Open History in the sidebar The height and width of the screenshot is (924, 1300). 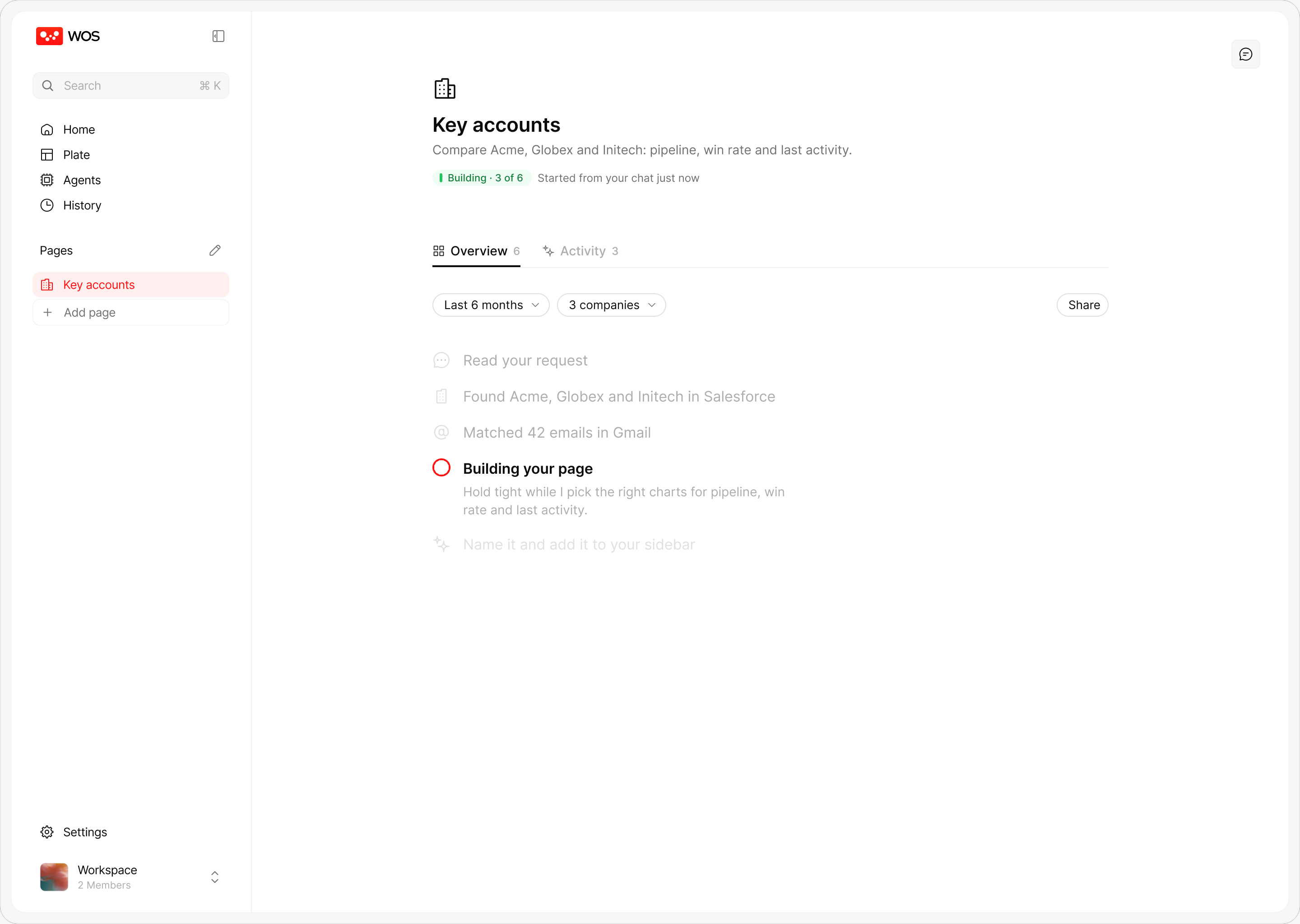(131, 205)
